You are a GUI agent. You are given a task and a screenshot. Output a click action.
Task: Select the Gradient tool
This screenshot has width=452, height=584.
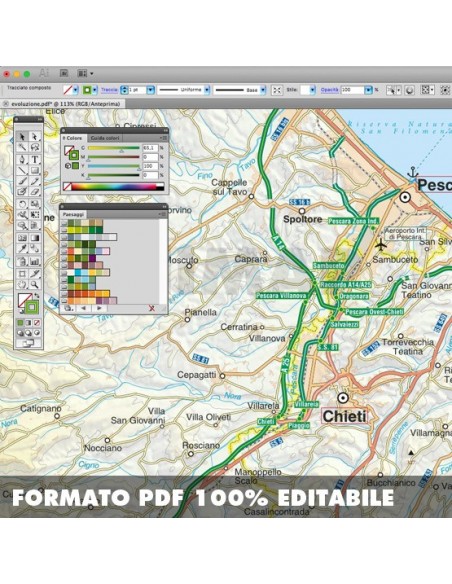pos(35,238)
